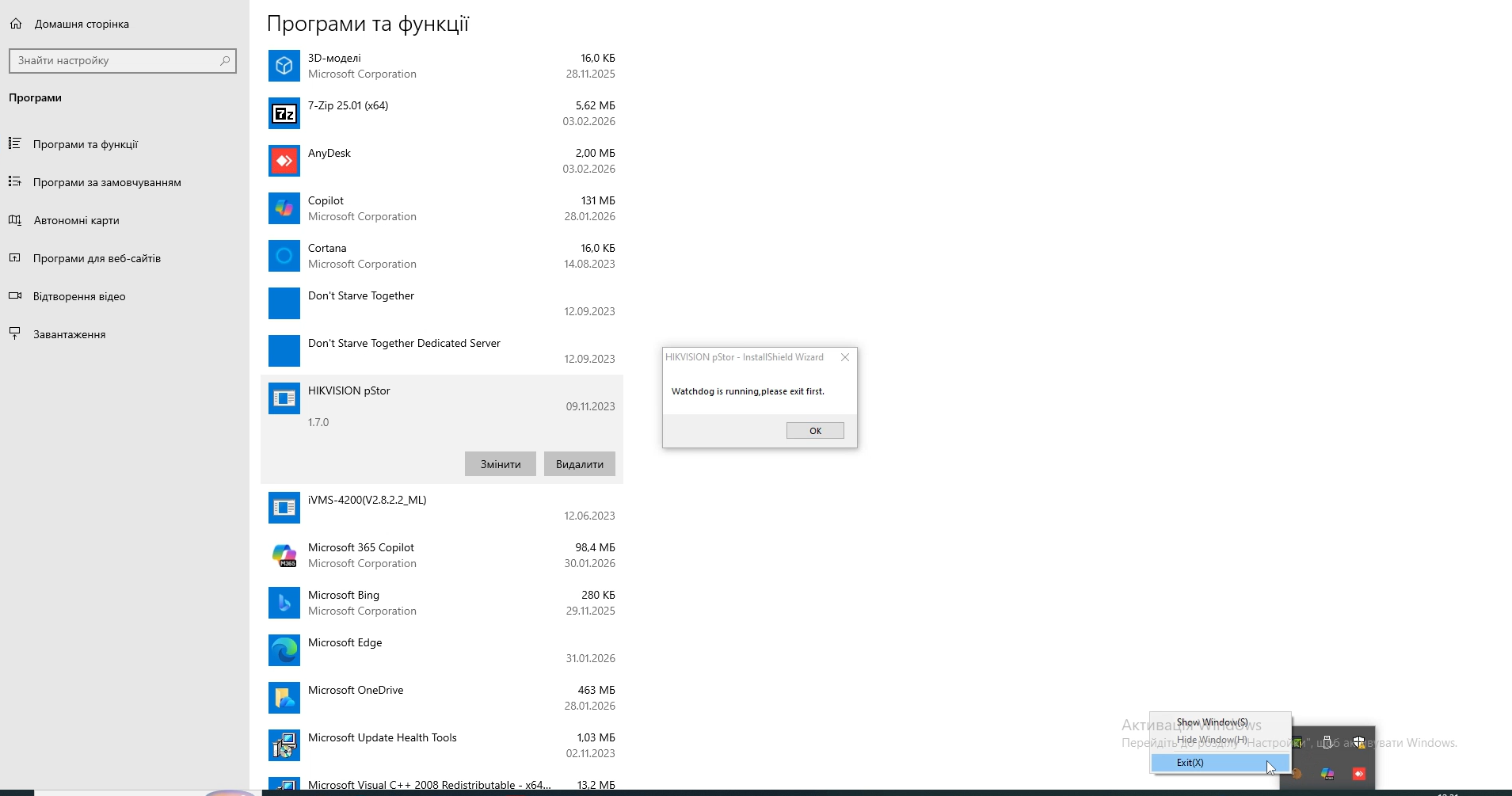Choose Exit(X) in the tray context menu
Viewport: 1512px width, 796px height.
[x=1190, y=763]
